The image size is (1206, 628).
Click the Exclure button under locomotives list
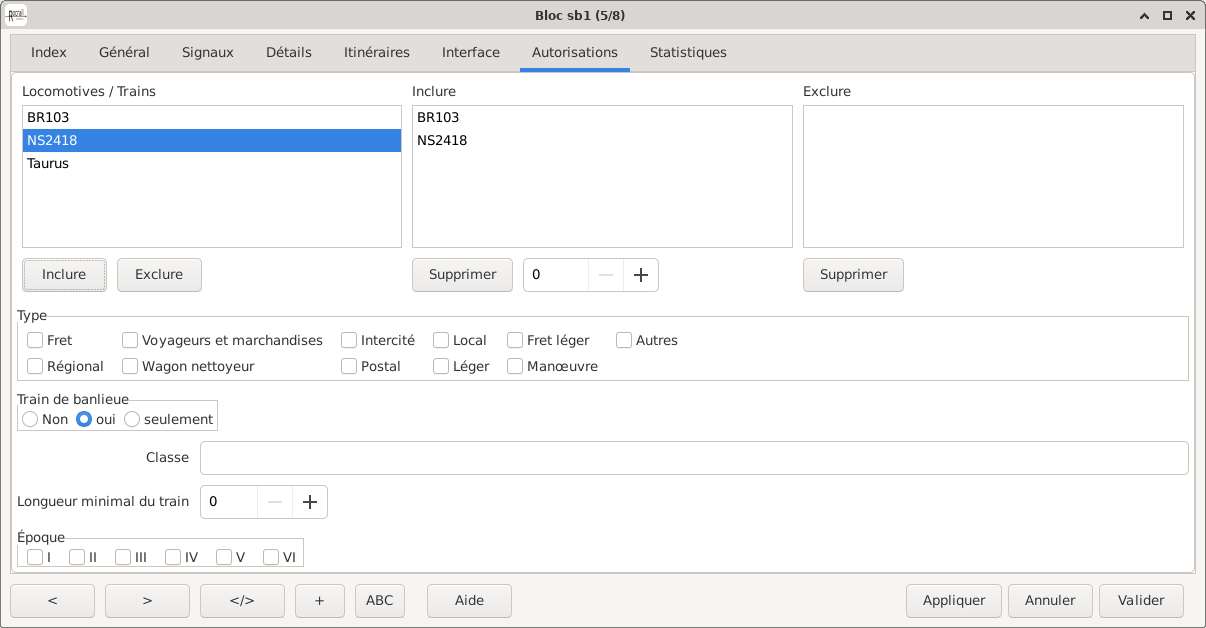click(159, 275)
